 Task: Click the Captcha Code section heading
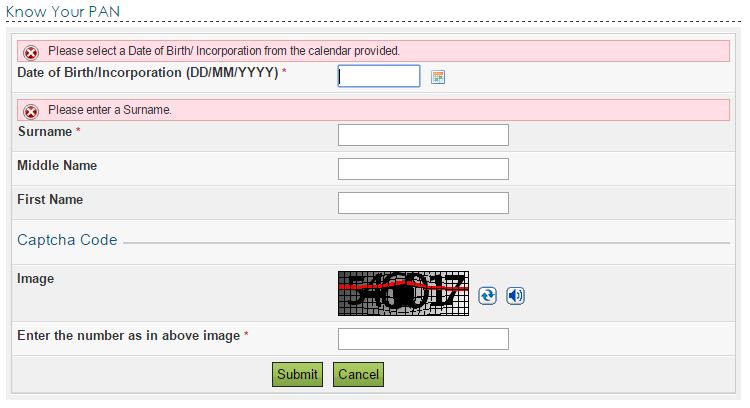(67, 240)
